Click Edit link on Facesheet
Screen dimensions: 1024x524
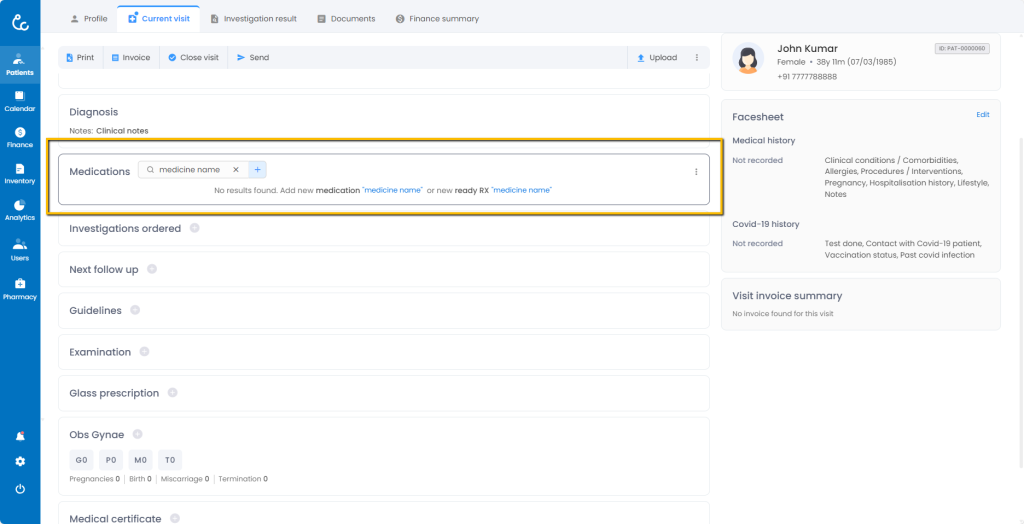click(982, 115)
